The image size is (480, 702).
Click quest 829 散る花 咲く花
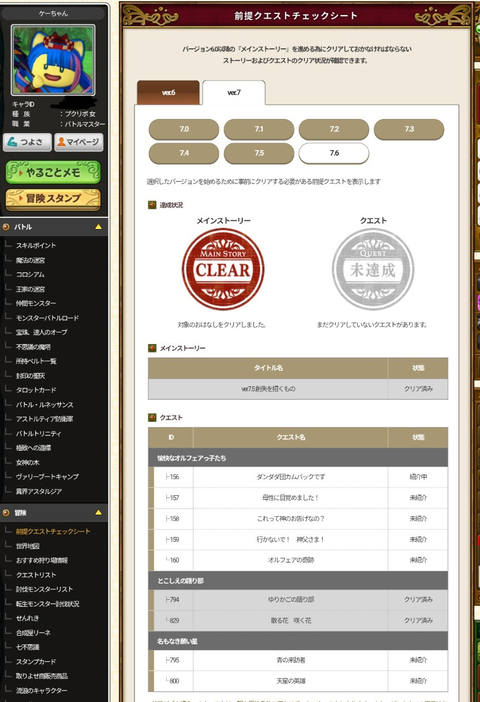[x=291, y=621]
